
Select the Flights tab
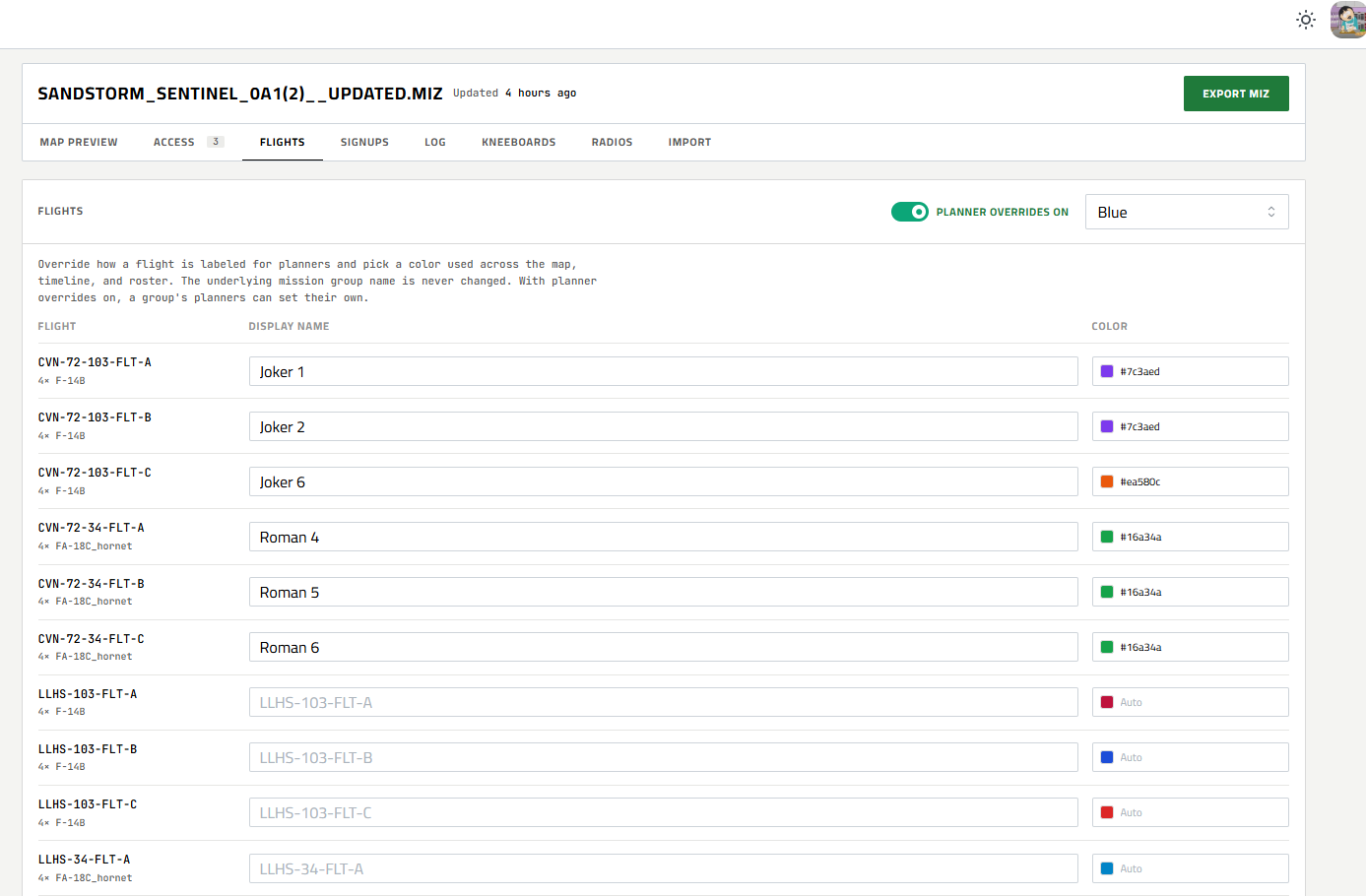(283, 142)
